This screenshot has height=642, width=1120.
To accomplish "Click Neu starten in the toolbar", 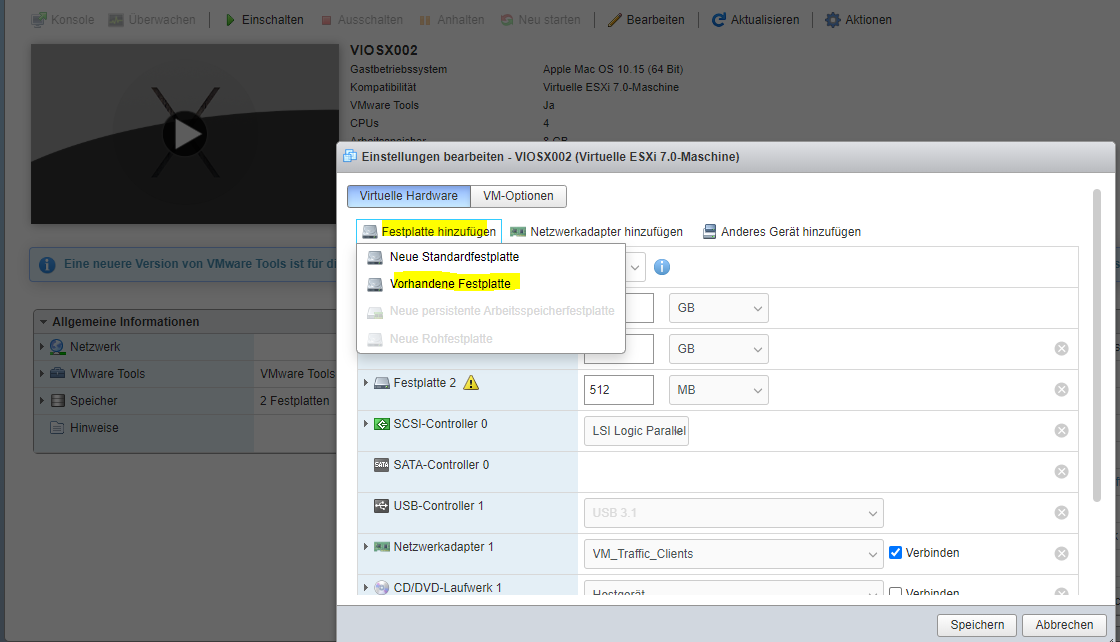I will [x=541, y=20].
